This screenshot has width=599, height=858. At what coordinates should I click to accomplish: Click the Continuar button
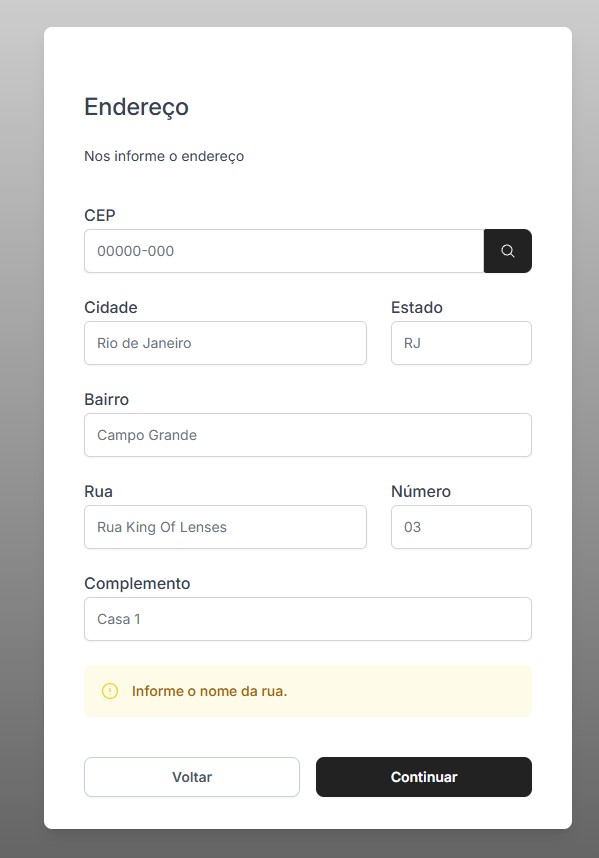[x=423, y=777]
